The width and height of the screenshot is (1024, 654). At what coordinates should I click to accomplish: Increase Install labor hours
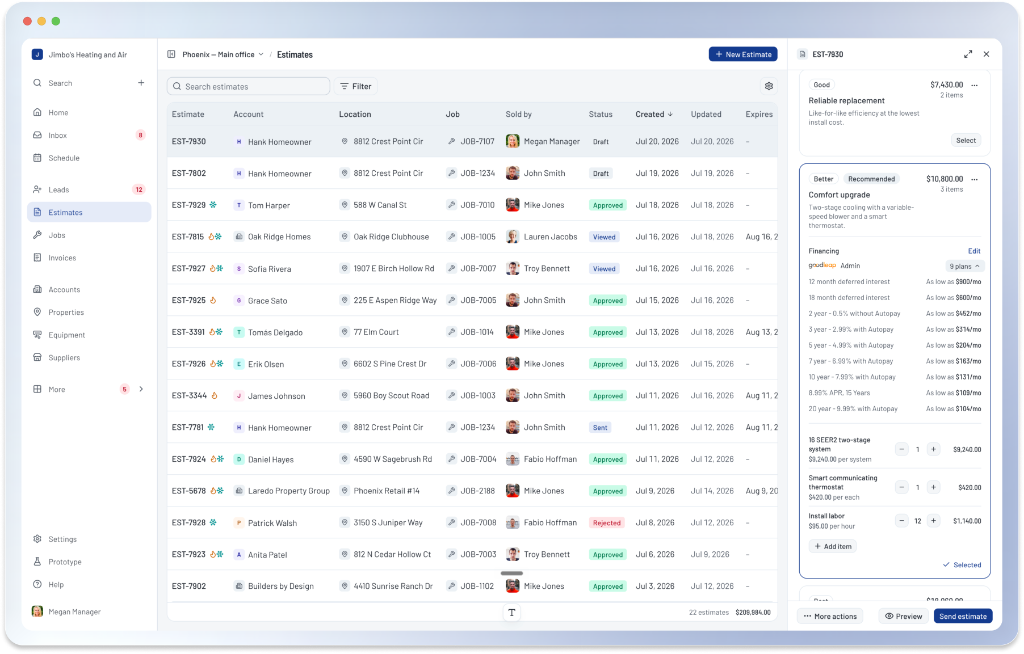click(x=933, y=521)
